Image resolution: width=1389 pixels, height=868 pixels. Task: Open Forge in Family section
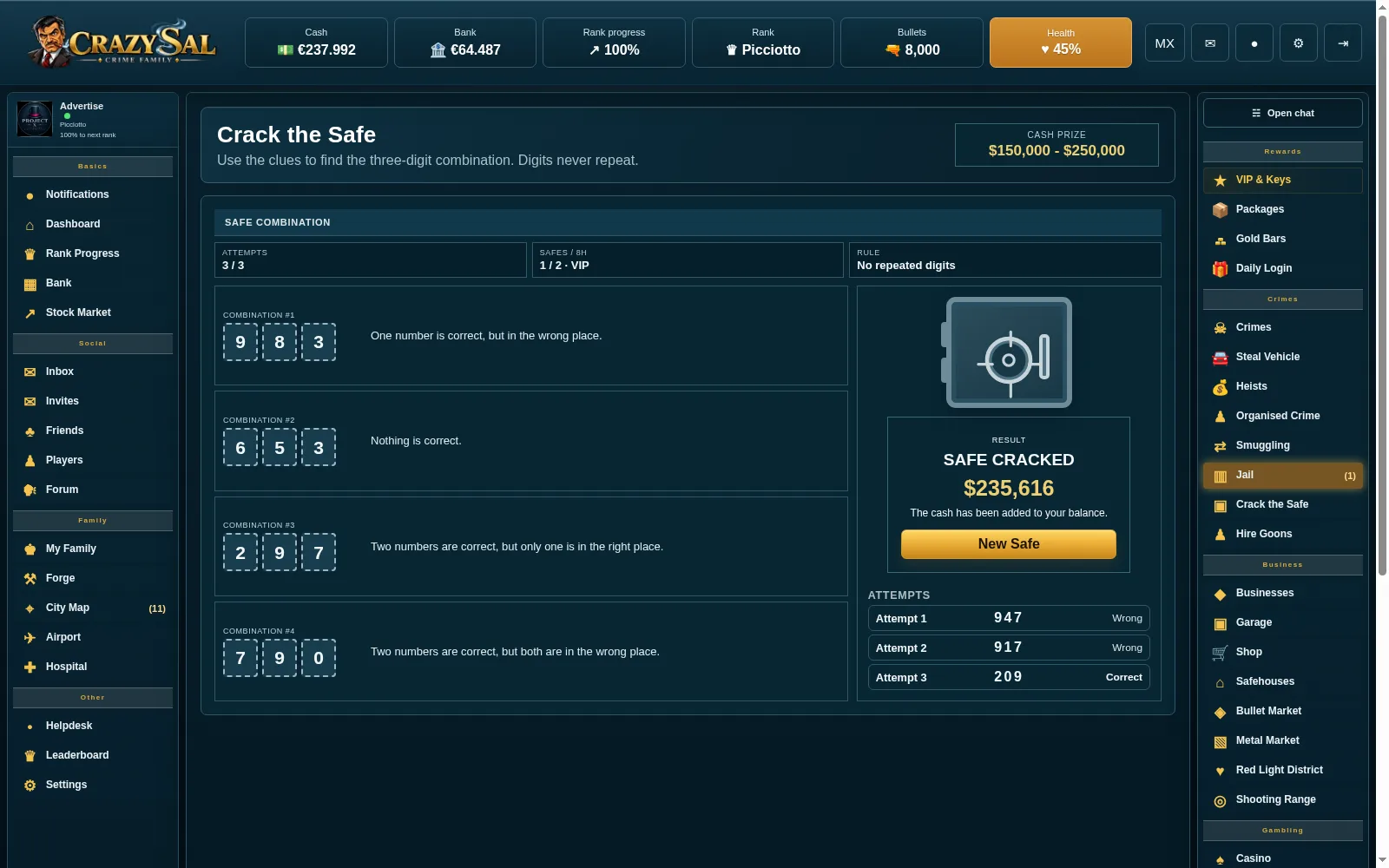[x=93, y=578]
